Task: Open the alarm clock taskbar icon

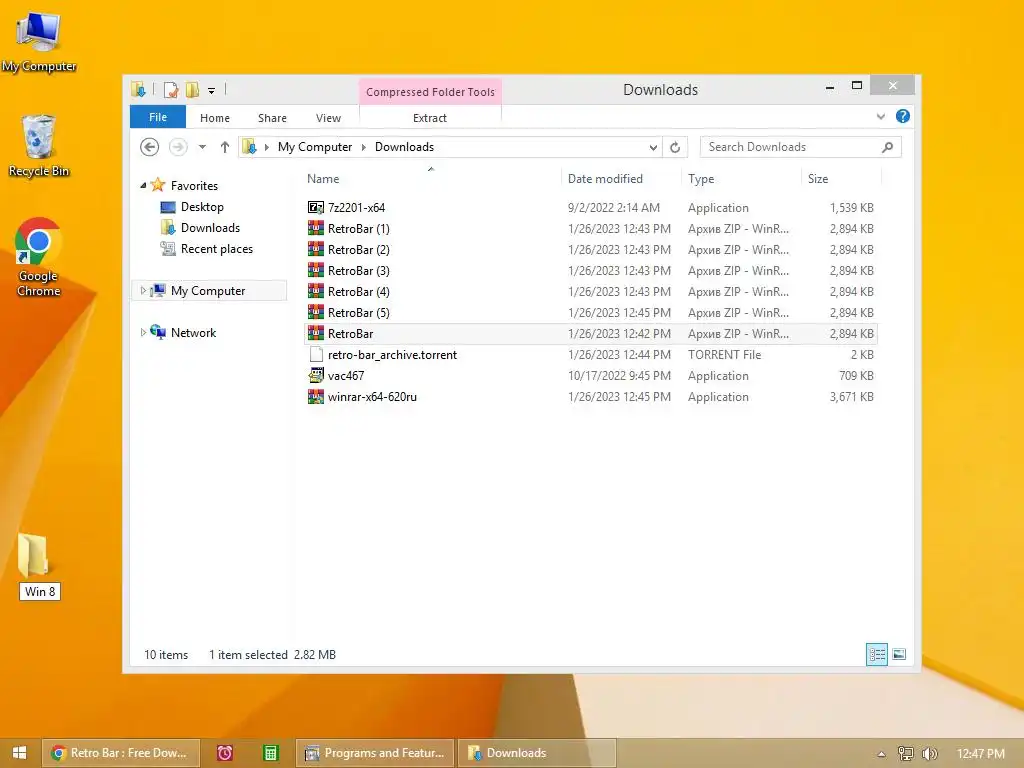Action: click(x=225, y=753)
